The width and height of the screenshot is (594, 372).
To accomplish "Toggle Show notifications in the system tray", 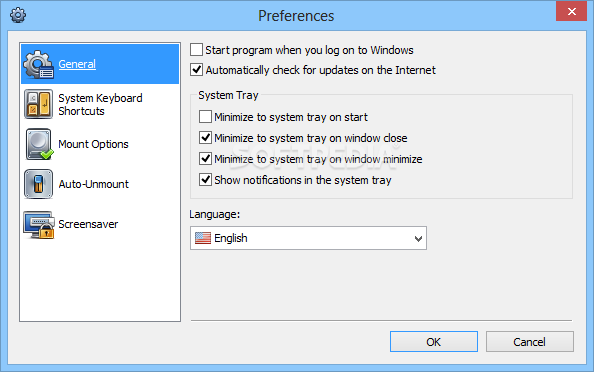I will click(205, 180).
